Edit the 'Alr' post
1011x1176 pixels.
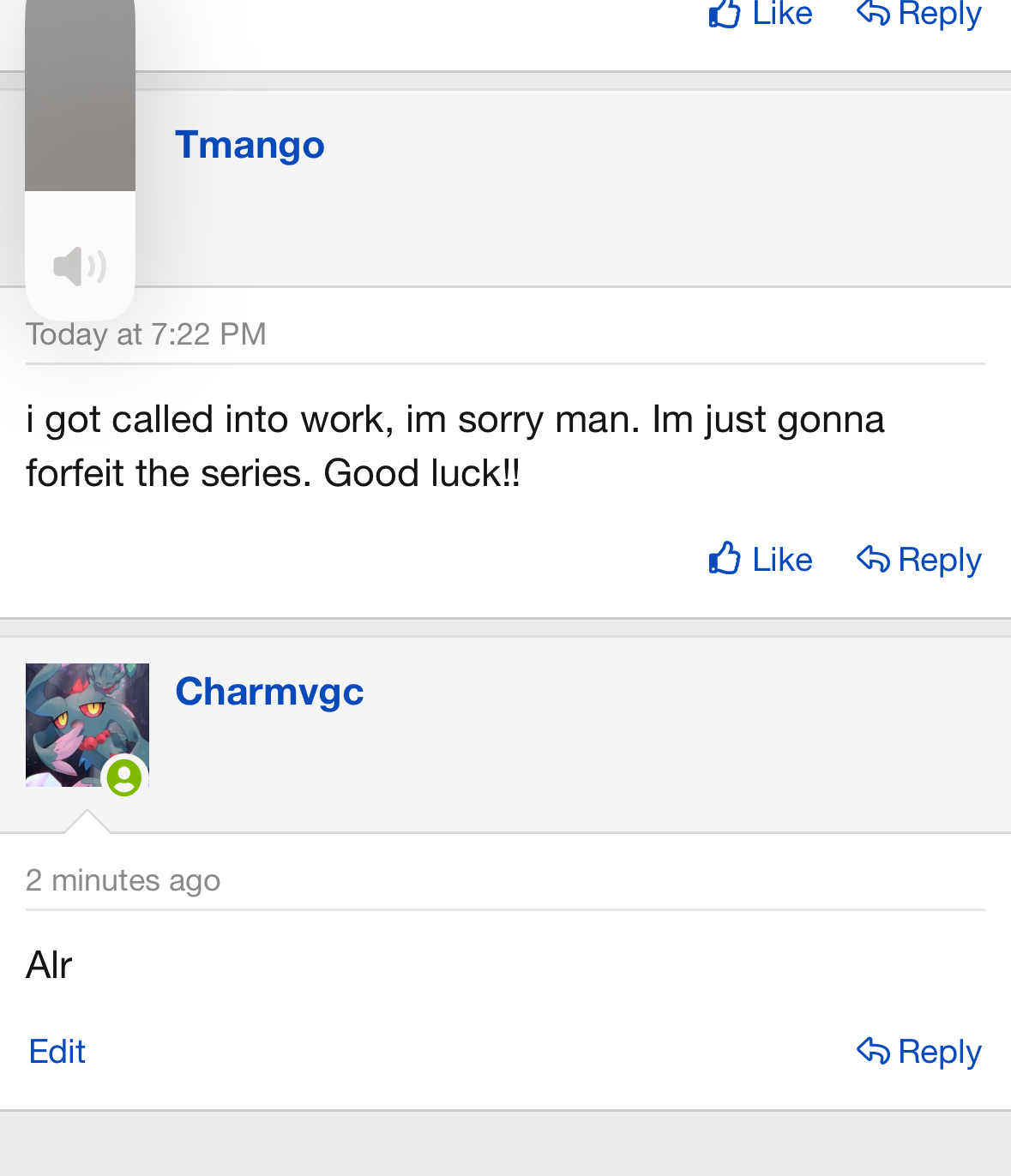tap(57, 1052)
